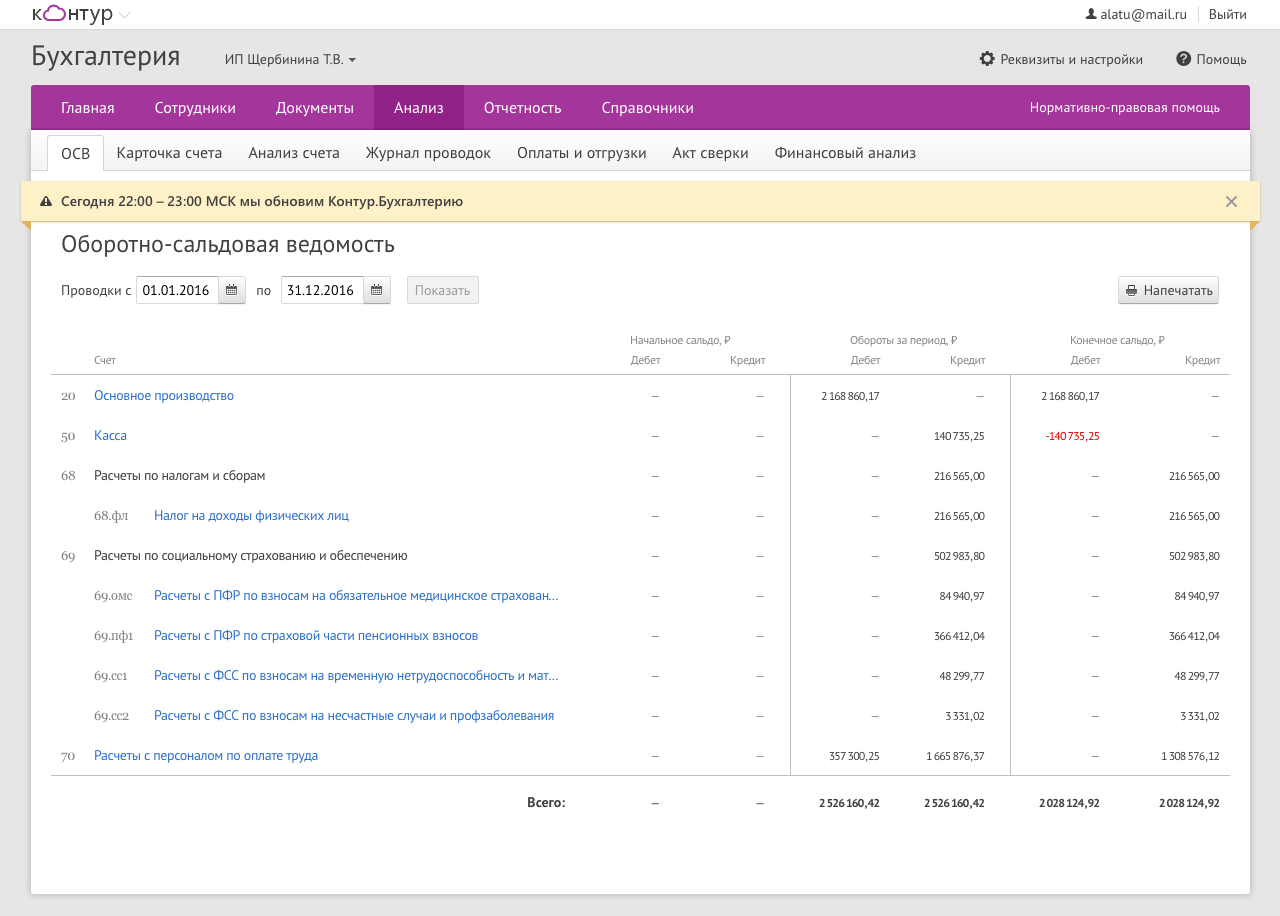Open the Касса account link

[110, 436]
